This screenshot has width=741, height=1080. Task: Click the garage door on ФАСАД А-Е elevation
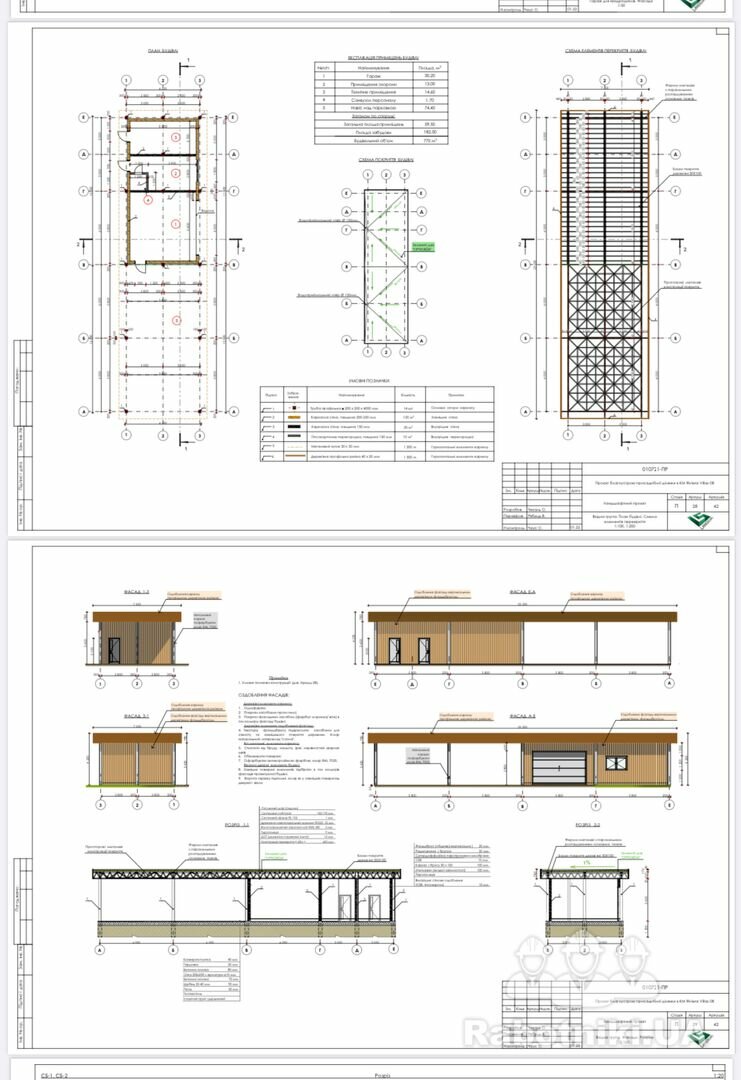click(x=559, y=767)
